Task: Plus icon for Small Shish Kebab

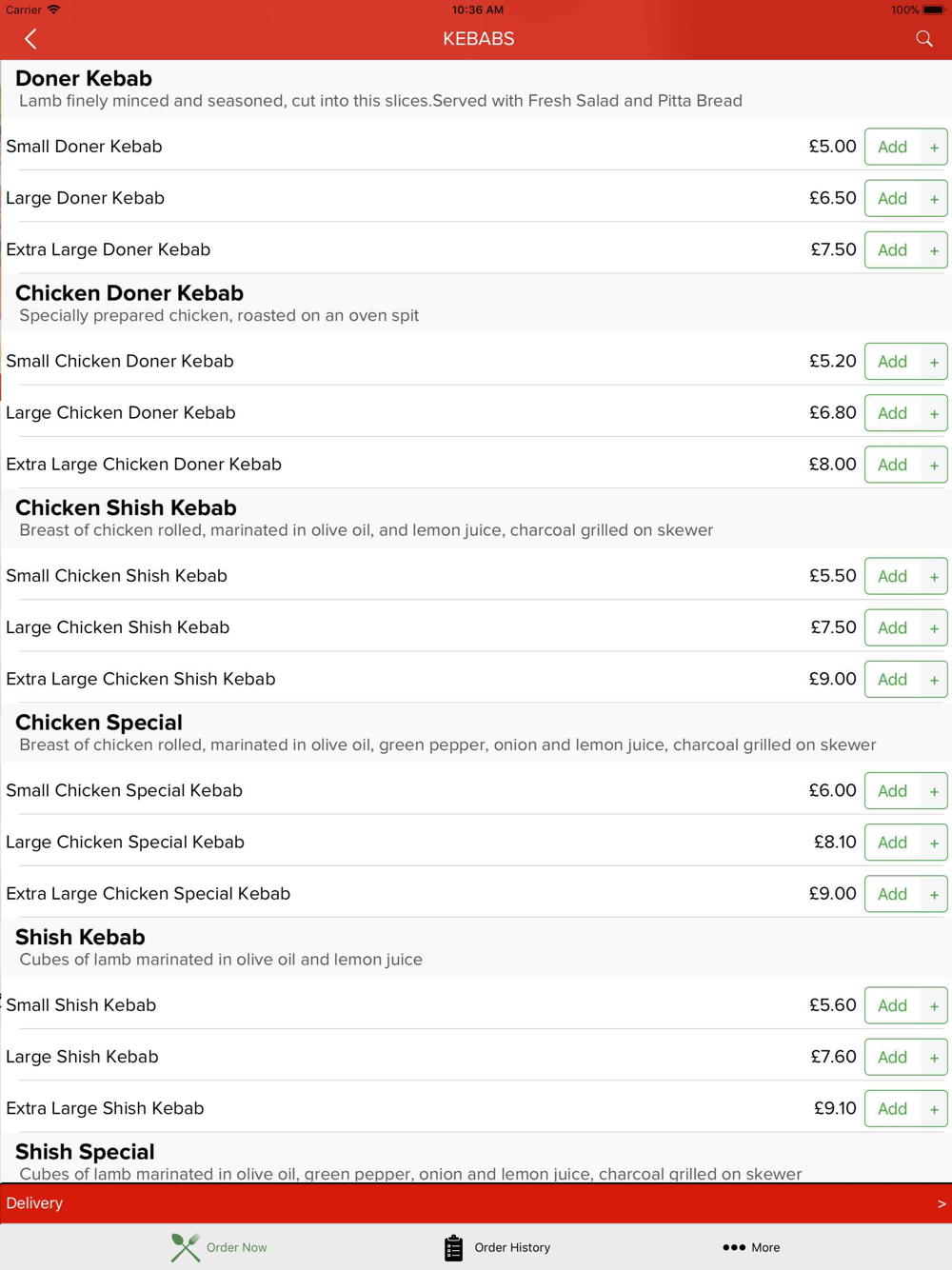Action: tap(934, 1006)
